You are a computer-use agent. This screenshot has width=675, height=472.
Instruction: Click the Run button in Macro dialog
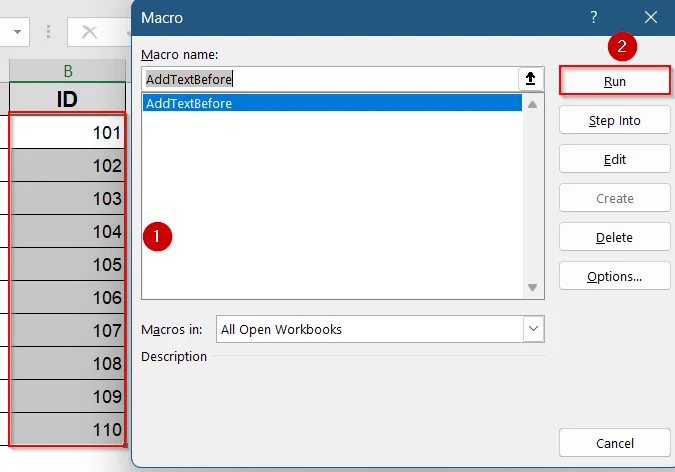click(x=615, y=81)
